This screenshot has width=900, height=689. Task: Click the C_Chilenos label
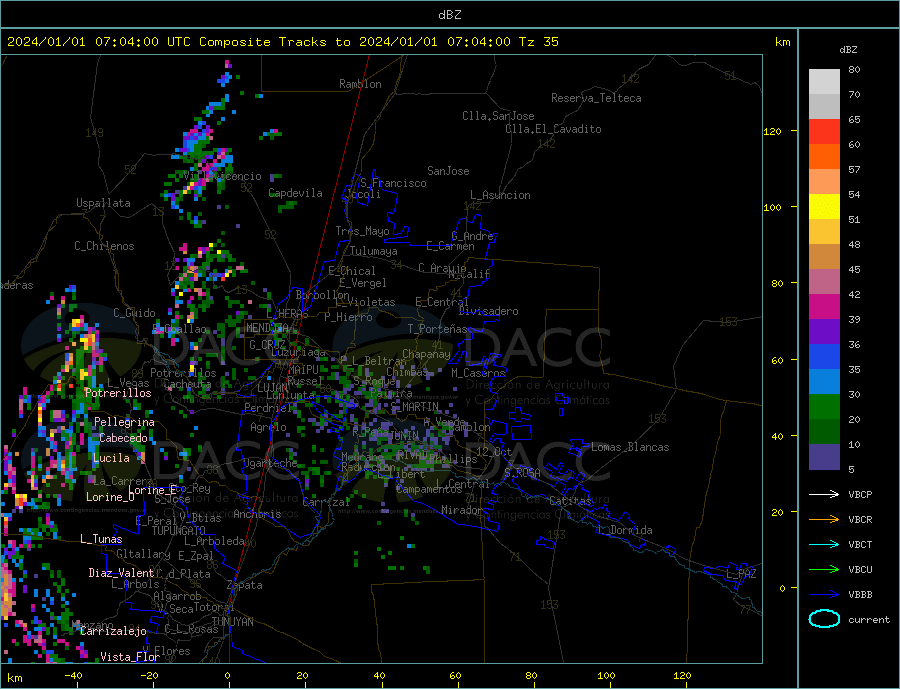pos(104,246)
